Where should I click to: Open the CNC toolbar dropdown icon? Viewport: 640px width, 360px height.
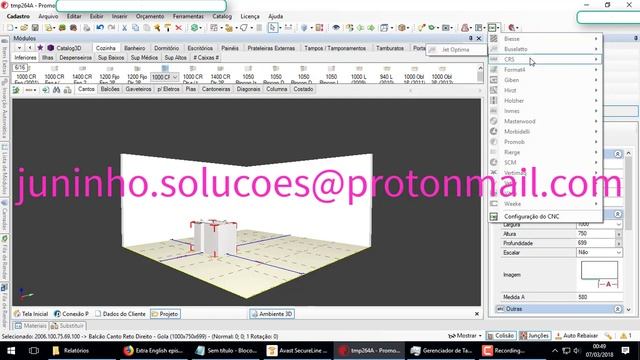pyautogui.click(x=493, y=28)
